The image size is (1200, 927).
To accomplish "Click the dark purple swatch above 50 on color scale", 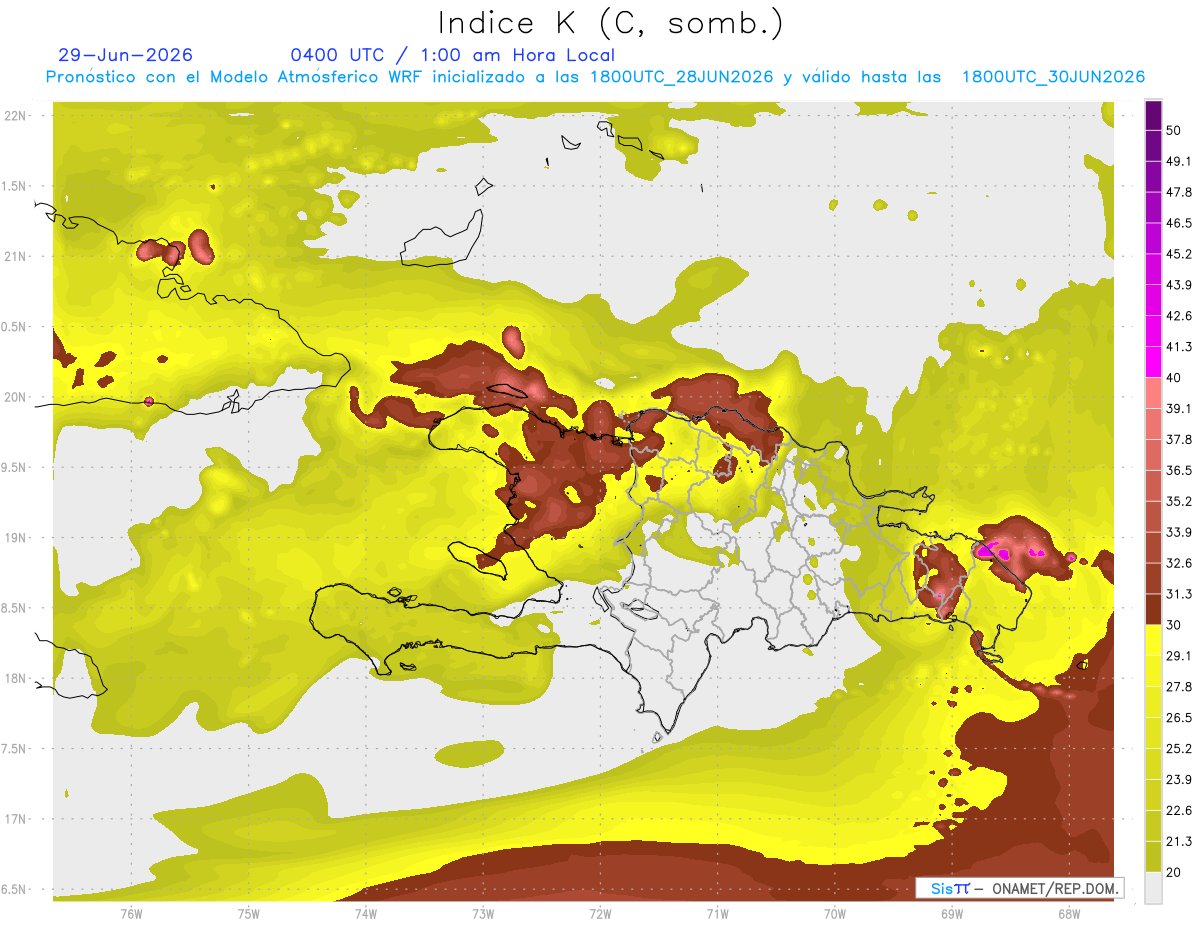I will point(1153,116).
